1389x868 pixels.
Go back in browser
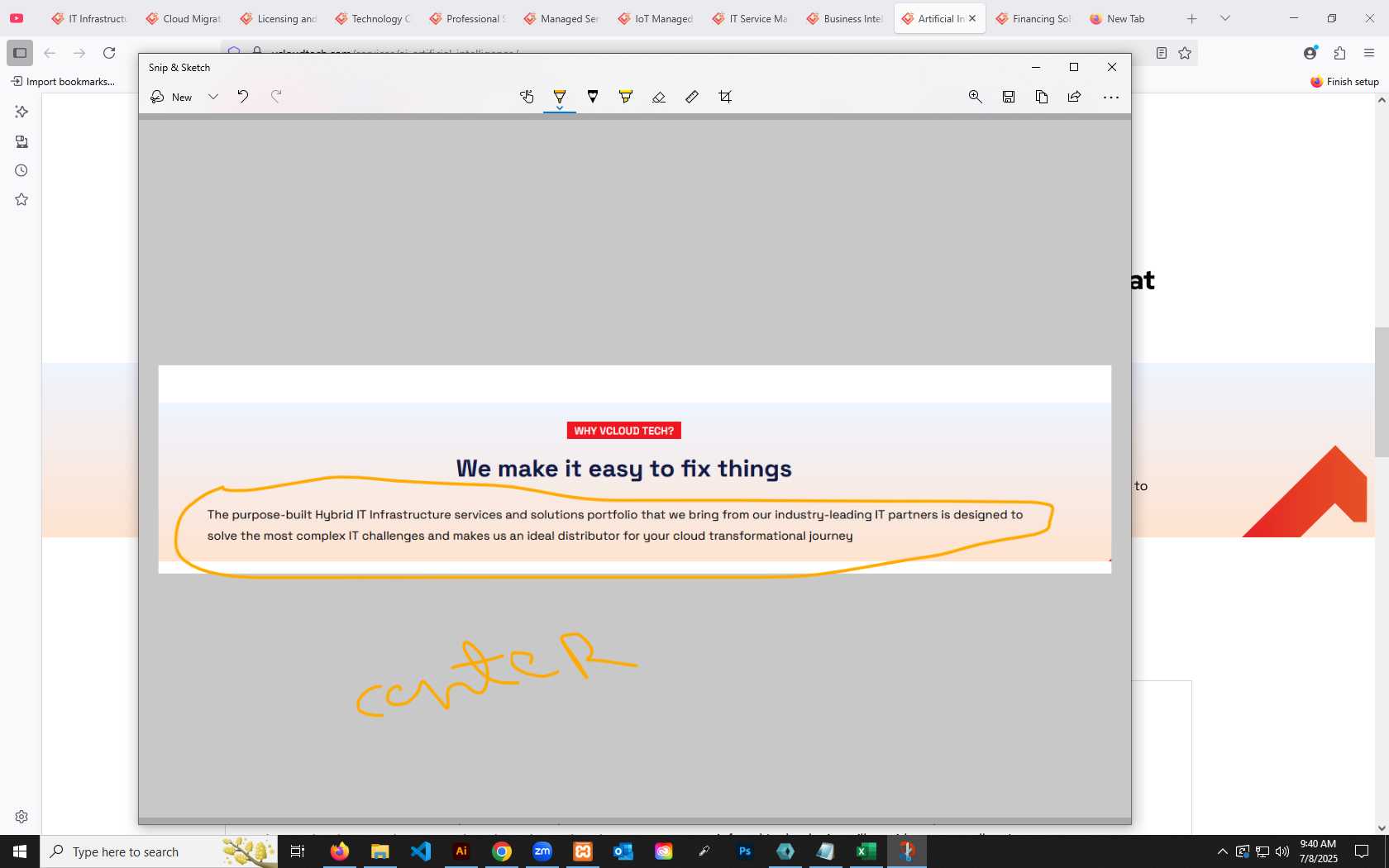(50, 53)
